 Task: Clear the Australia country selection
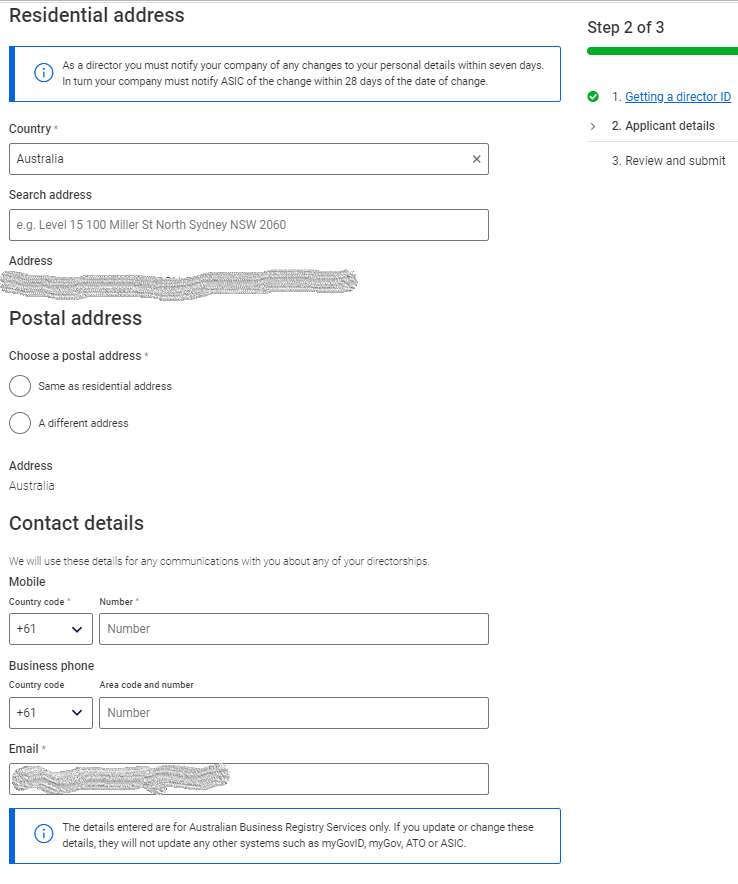476,159
